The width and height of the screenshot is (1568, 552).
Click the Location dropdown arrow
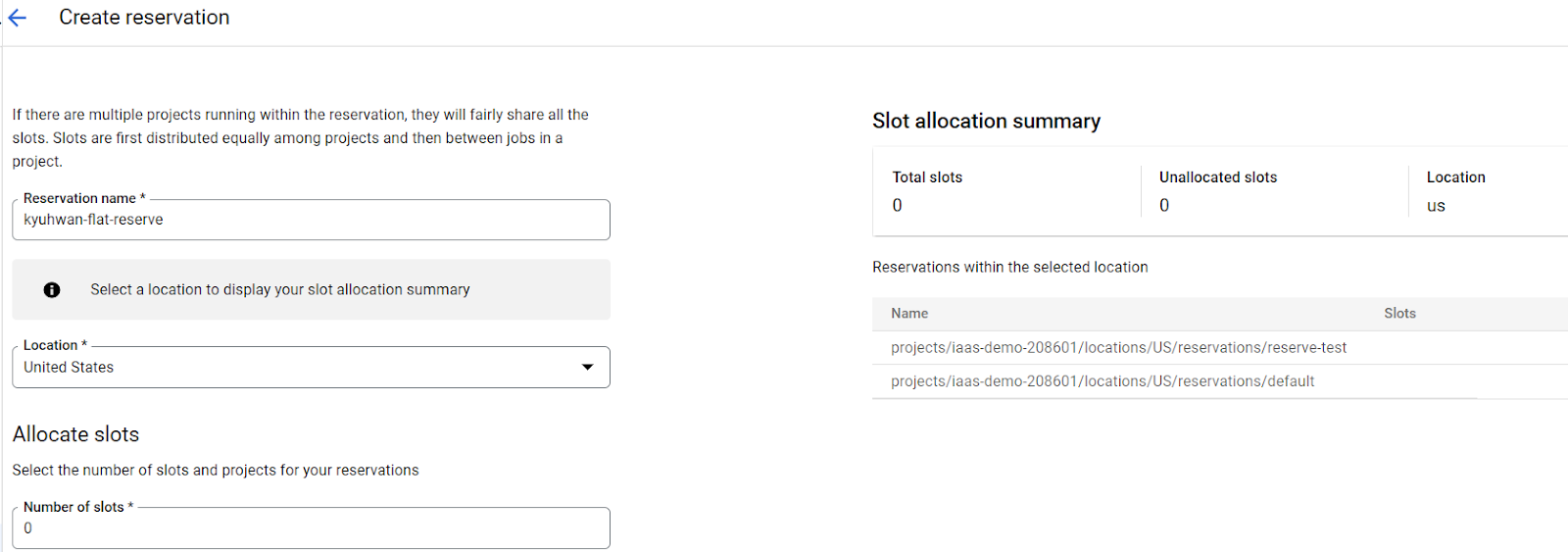click(587, 367)
